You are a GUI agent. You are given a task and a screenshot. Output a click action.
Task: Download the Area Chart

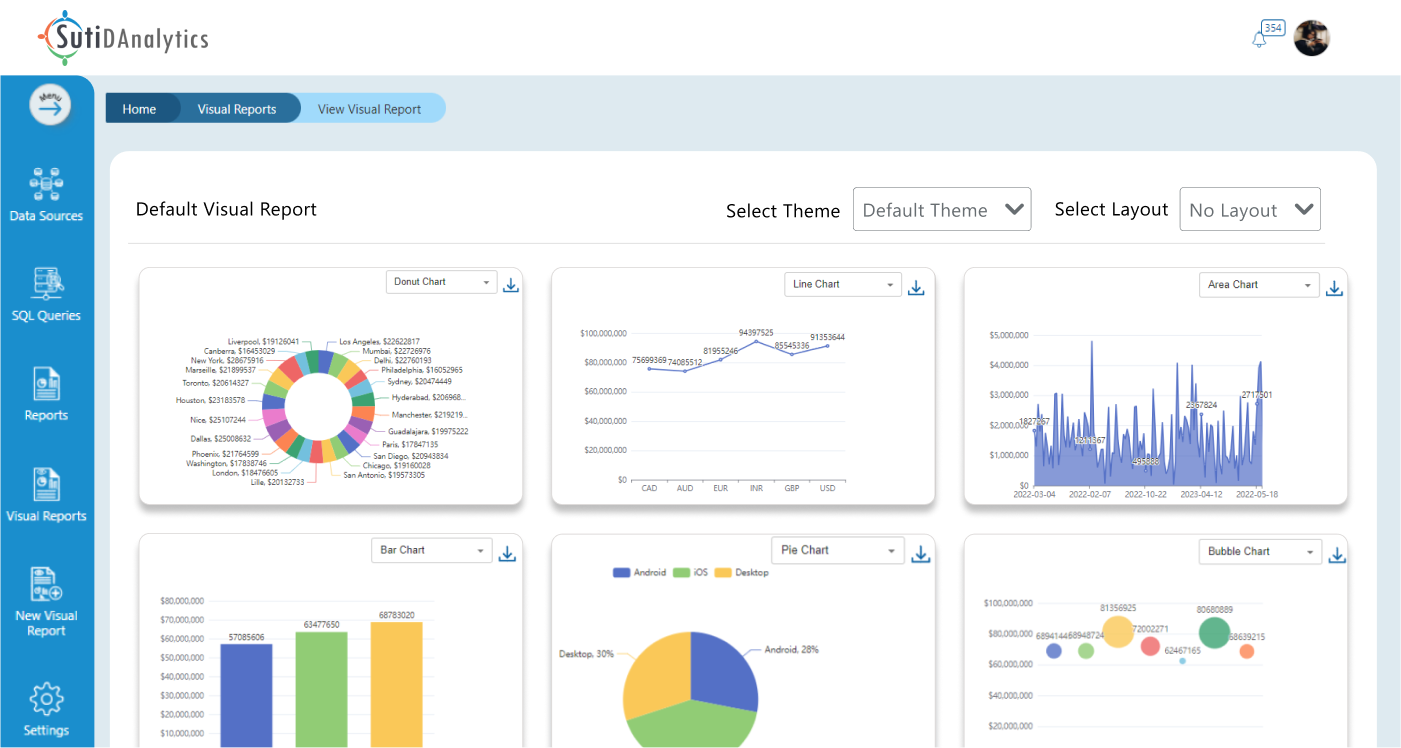click(1334, 288)
